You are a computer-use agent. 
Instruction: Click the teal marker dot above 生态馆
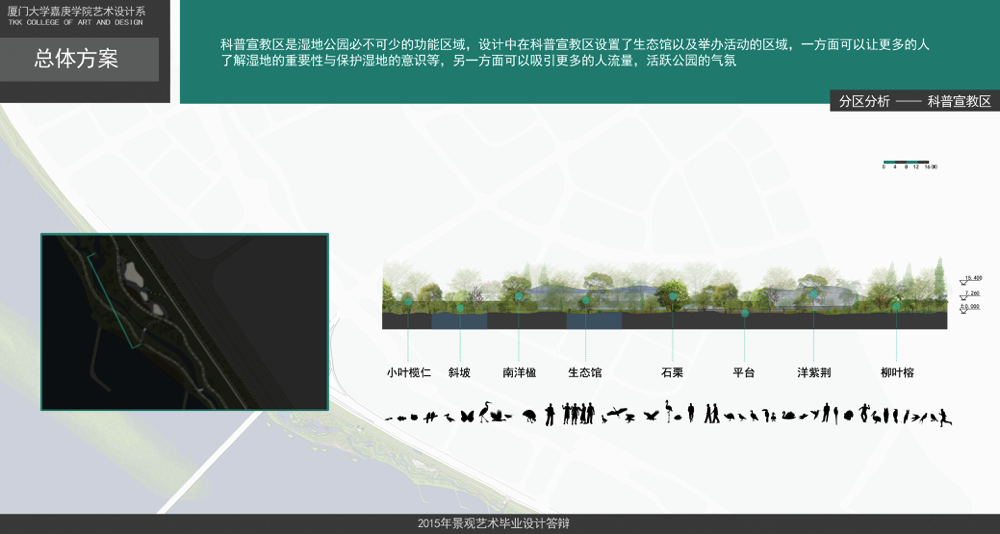point(585,300)
